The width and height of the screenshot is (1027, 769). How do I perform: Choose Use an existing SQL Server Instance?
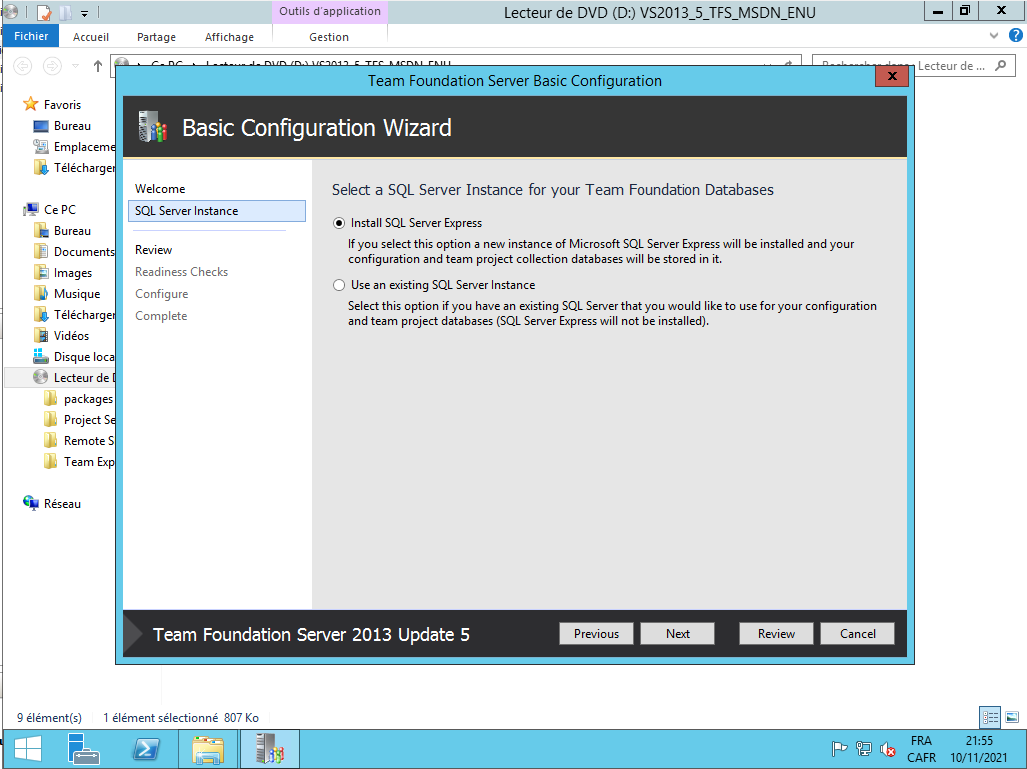click(x=339, y=285)
